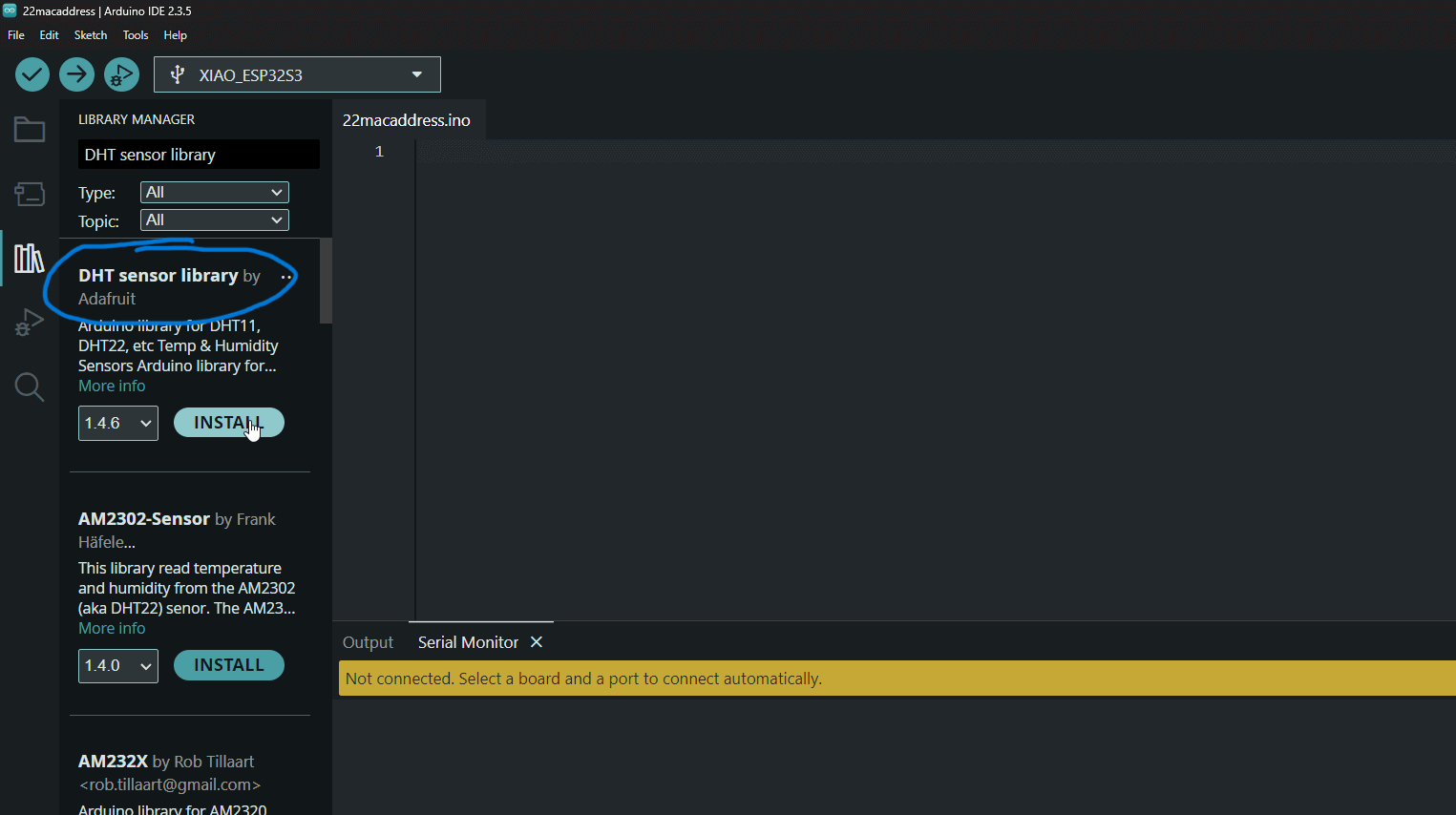Open the Edit menu

(x=50, y=35)
